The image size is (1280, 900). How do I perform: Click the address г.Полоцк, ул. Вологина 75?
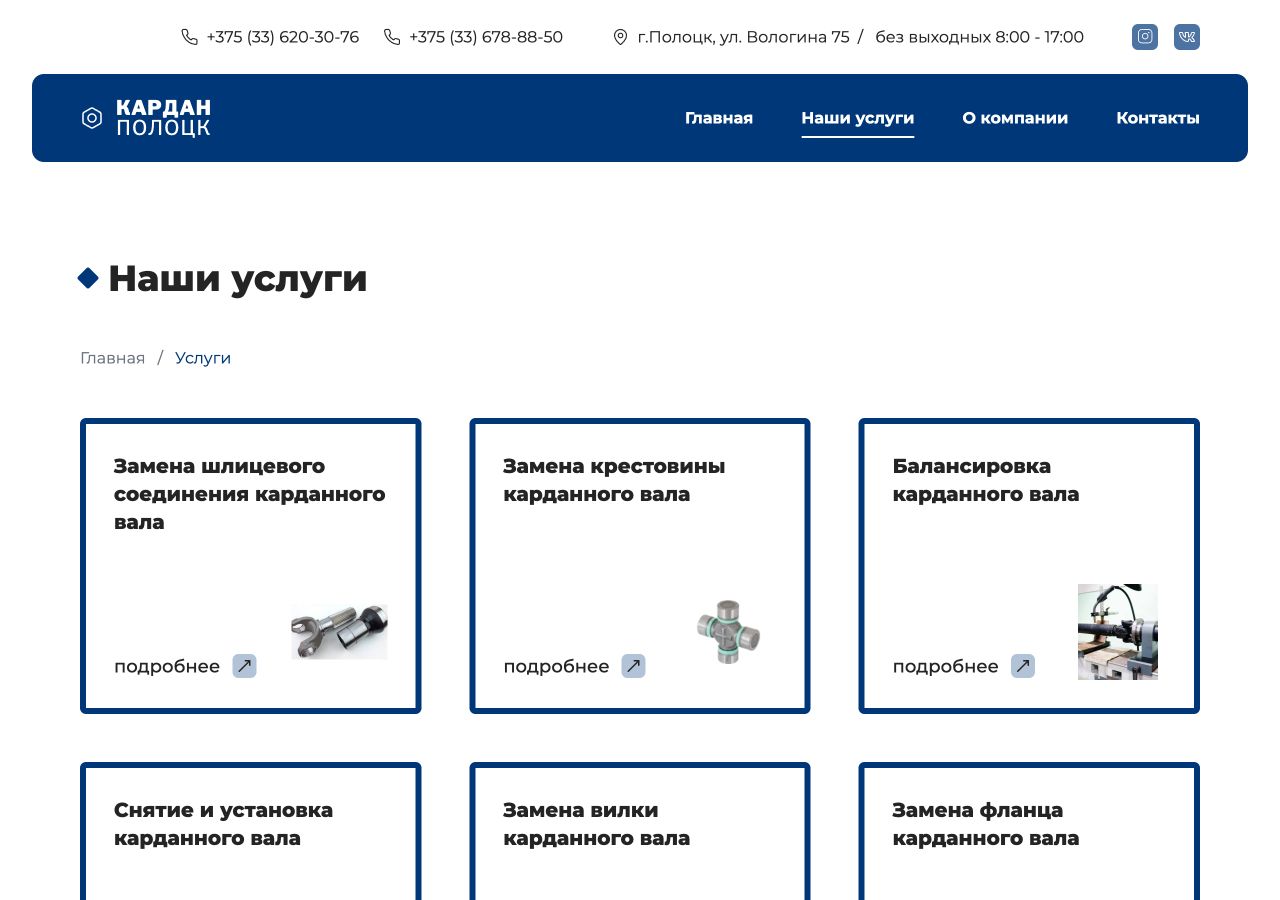(743, 37)
